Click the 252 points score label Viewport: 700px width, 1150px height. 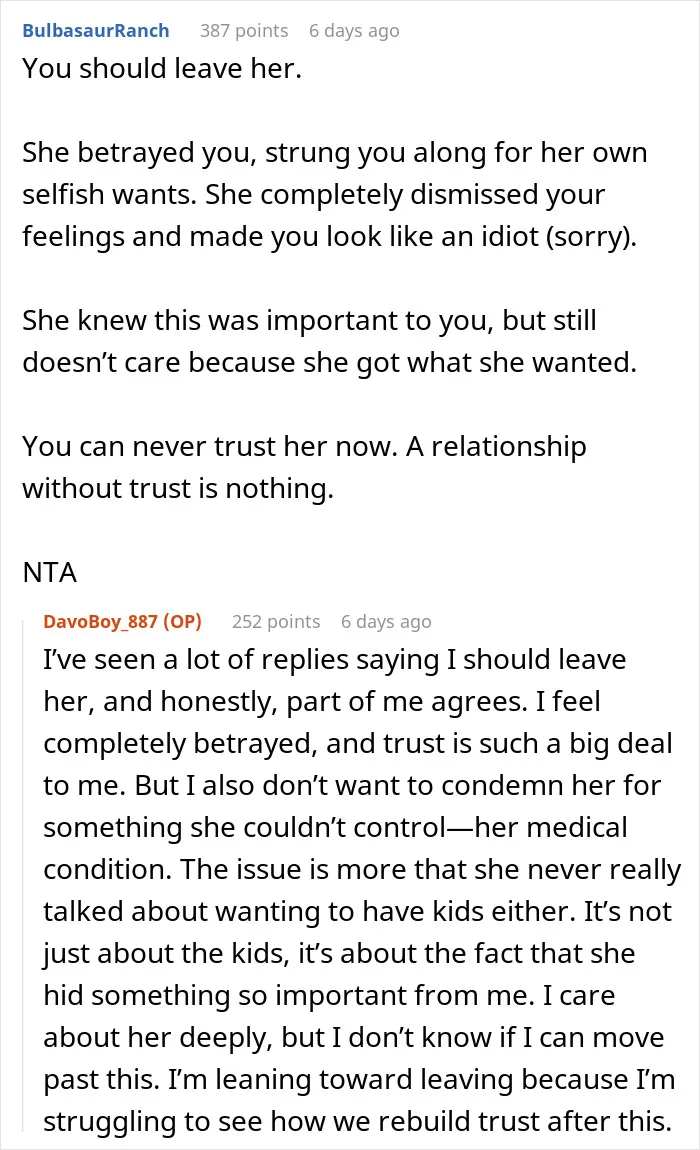click(276, 622)
